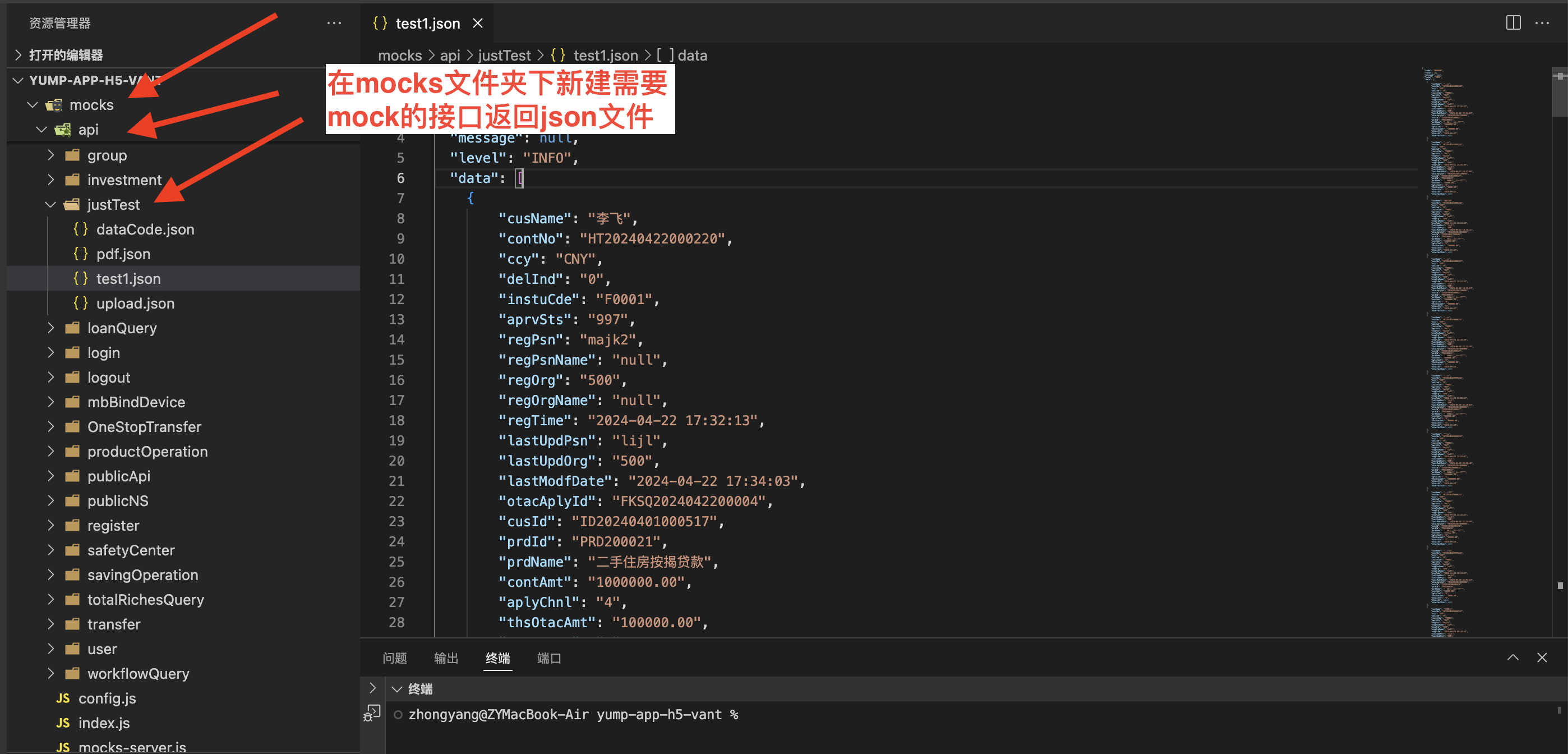Expand the publicApi folder
1568x754 pixels.
click(x=51, y=476)
